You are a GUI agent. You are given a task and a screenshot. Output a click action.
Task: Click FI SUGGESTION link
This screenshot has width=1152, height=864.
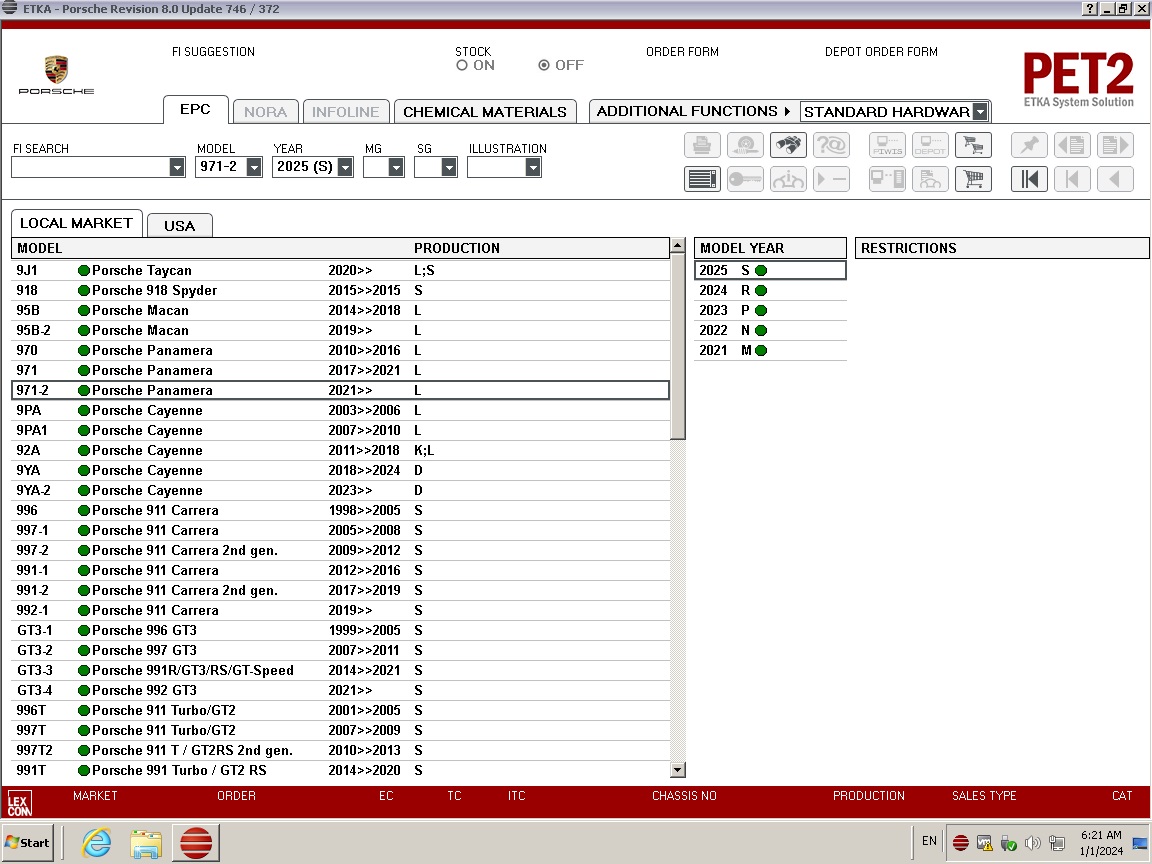coord(213,52)
